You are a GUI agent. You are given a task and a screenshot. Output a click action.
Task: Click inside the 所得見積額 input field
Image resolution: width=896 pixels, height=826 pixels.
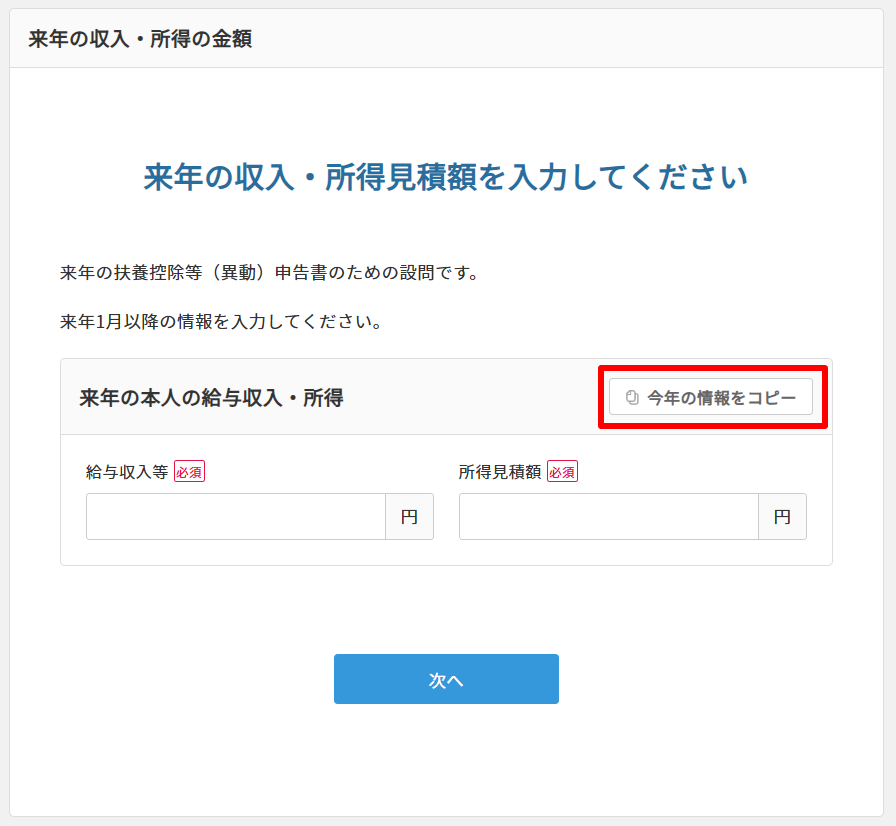(x=610, y=516)
